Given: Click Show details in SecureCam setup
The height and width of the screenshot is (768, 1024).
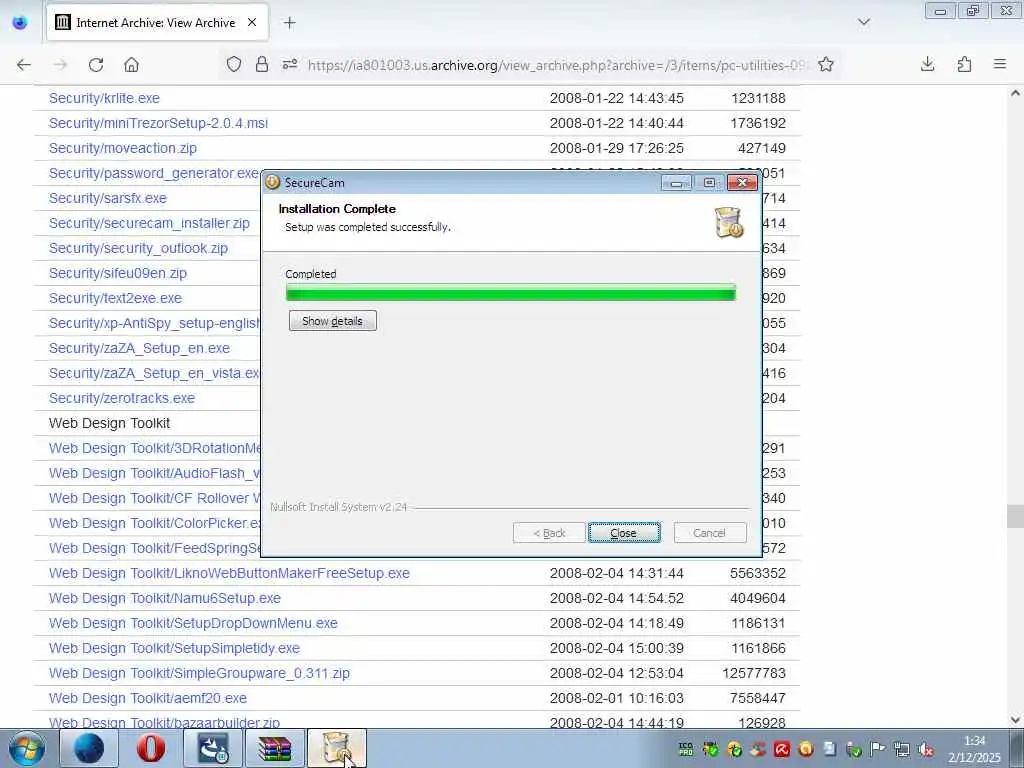Looking at the screenshot, I should pyautogui.click(x=332, y=321).
